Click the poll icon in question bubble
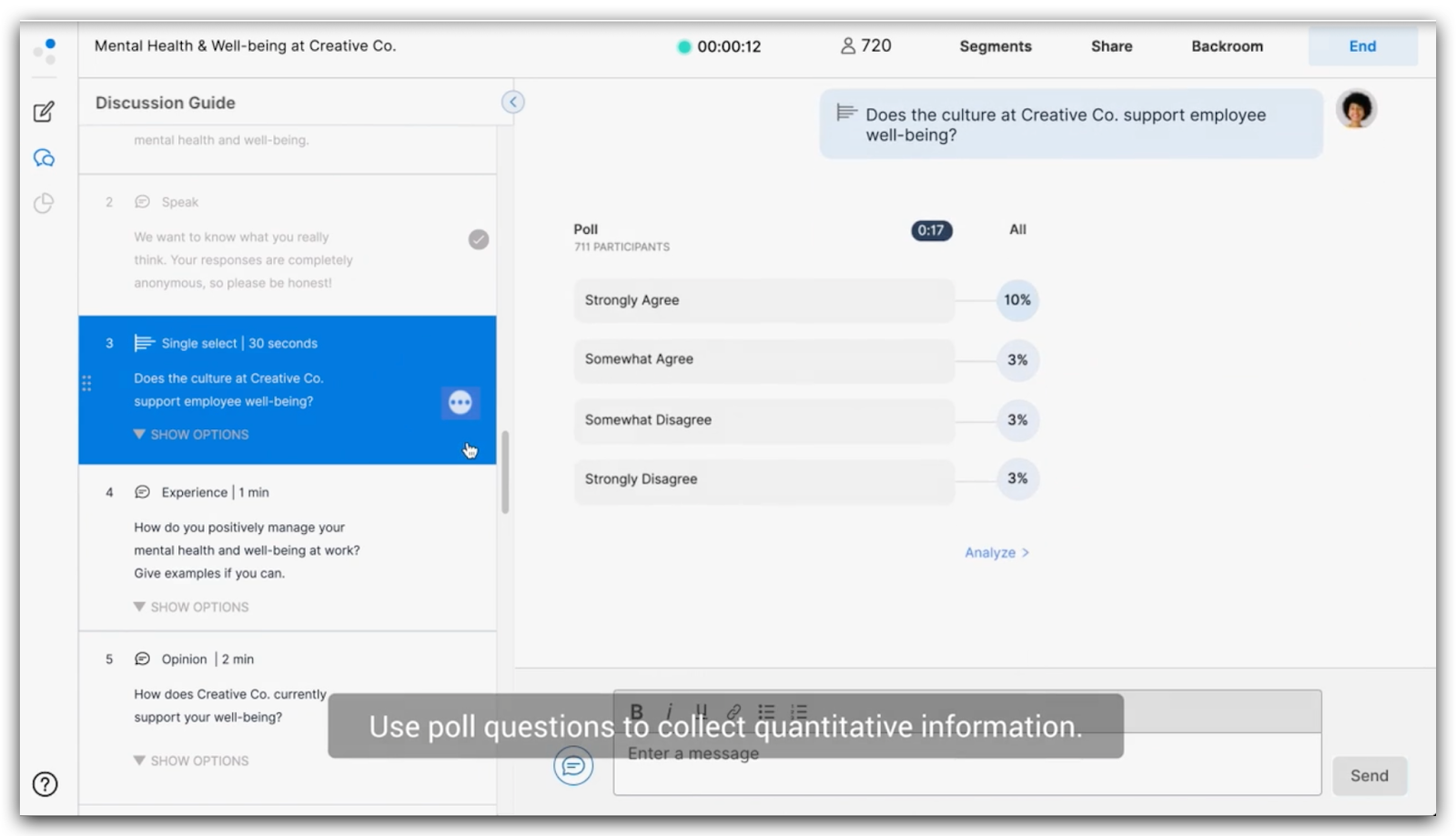This screenshot has height=836, width=1456. [846, 113]
